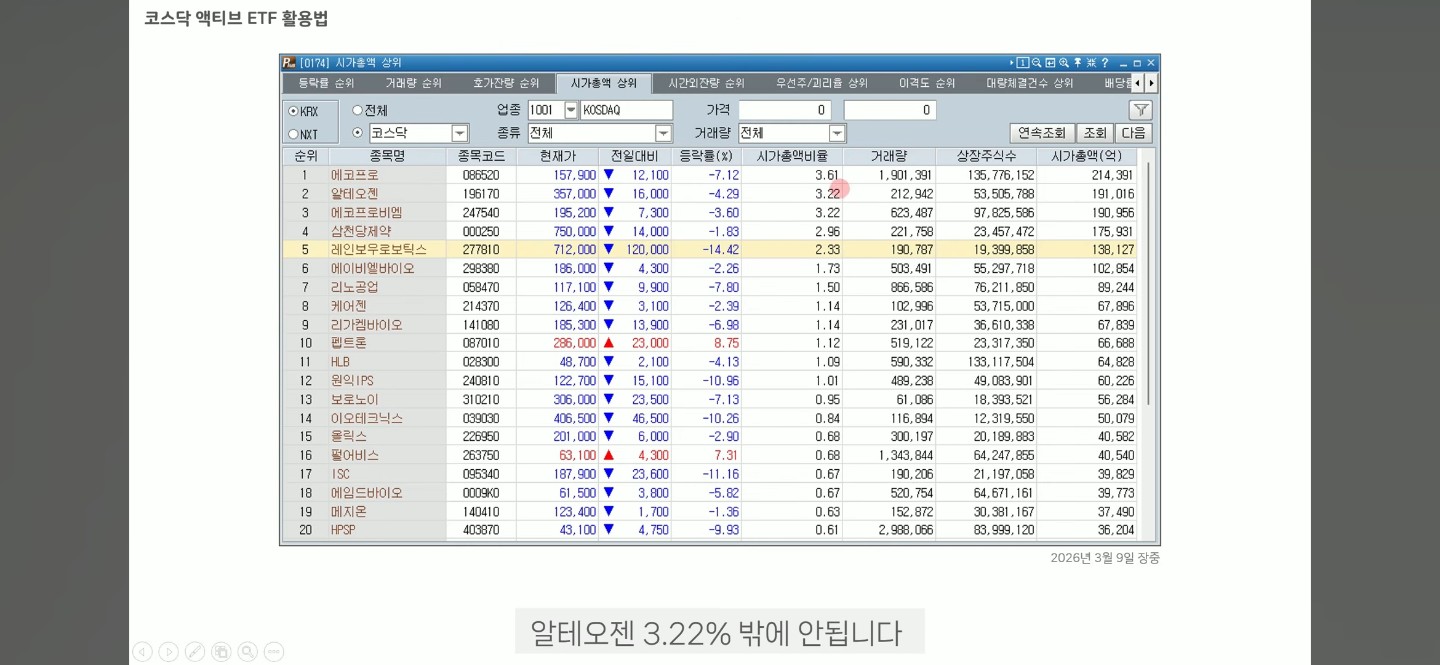Switch to the 거래량 순위 tab
Image resolution: width=1440 pixels, height=665 pixels.
[413, 84]
